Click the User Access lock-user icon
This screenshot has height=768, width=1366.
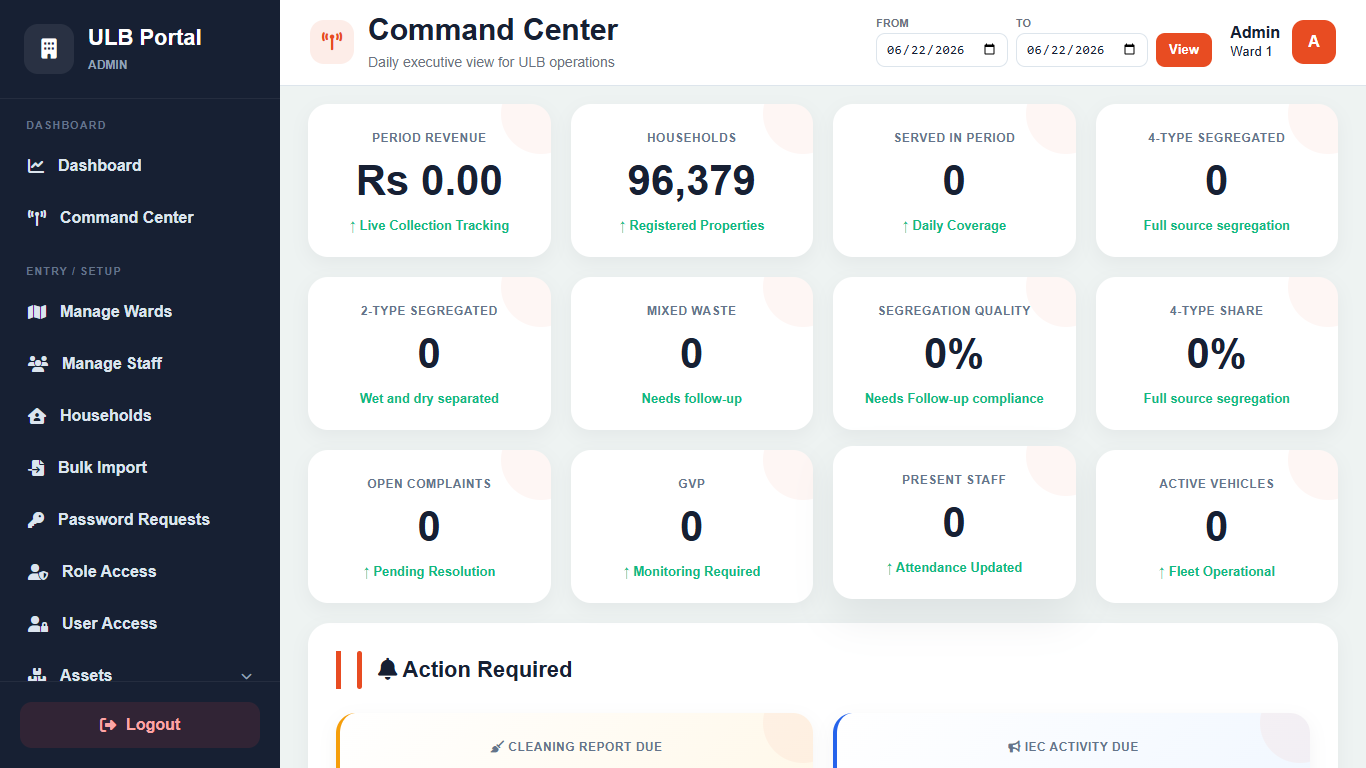point(38,624)
